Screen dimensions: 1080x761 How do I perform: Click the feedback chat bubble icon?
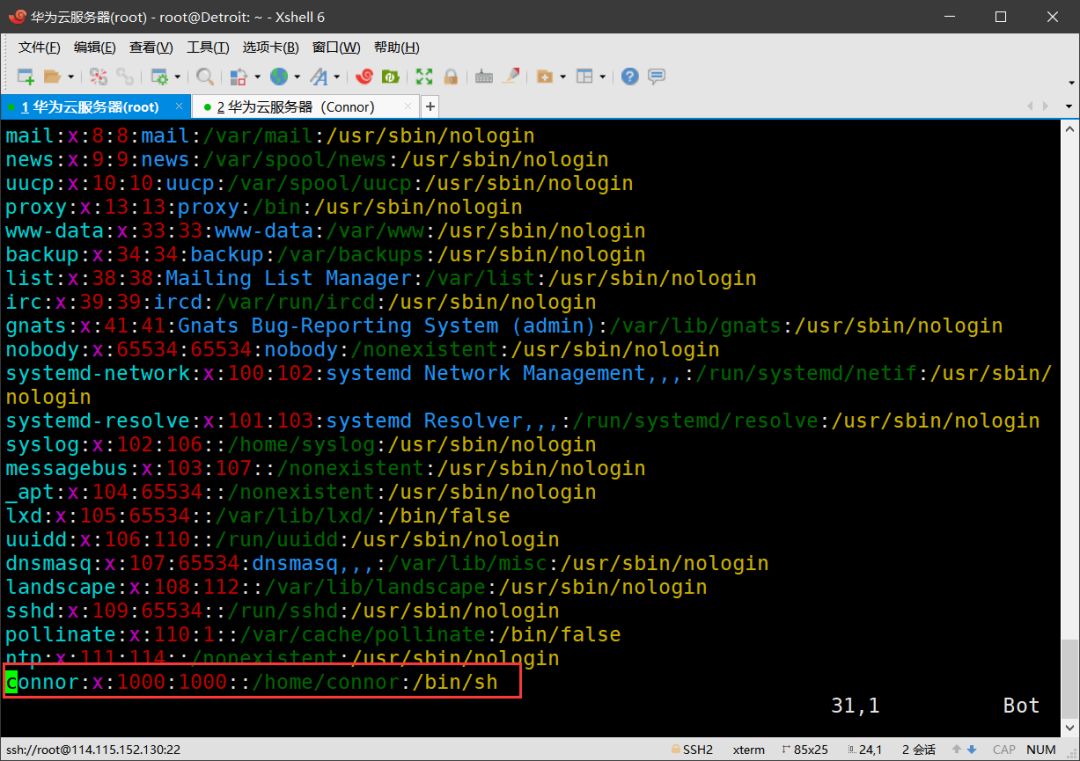point(656,76)
